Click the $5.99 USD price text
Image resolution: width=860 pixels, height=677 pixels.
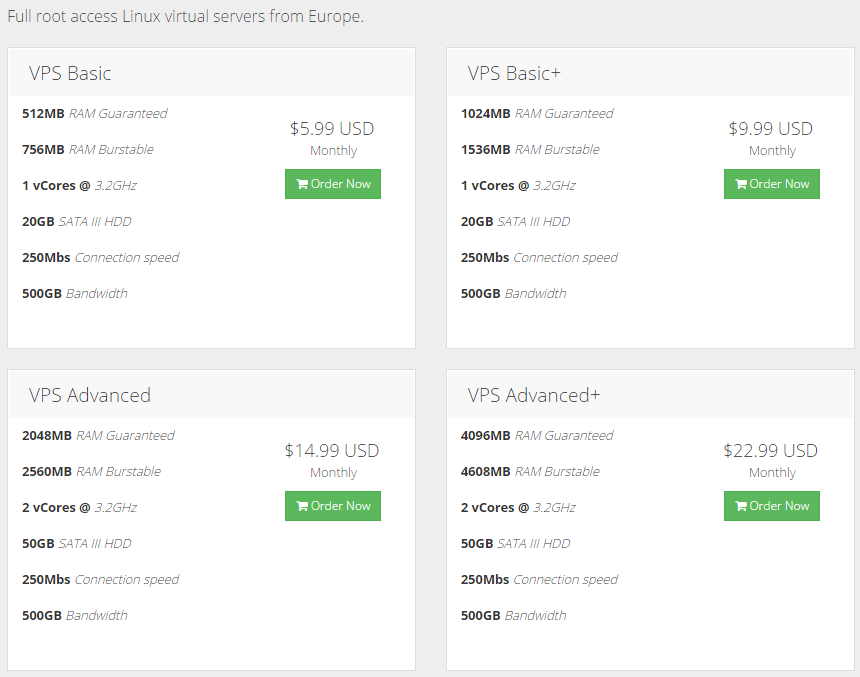pos(332,128)
